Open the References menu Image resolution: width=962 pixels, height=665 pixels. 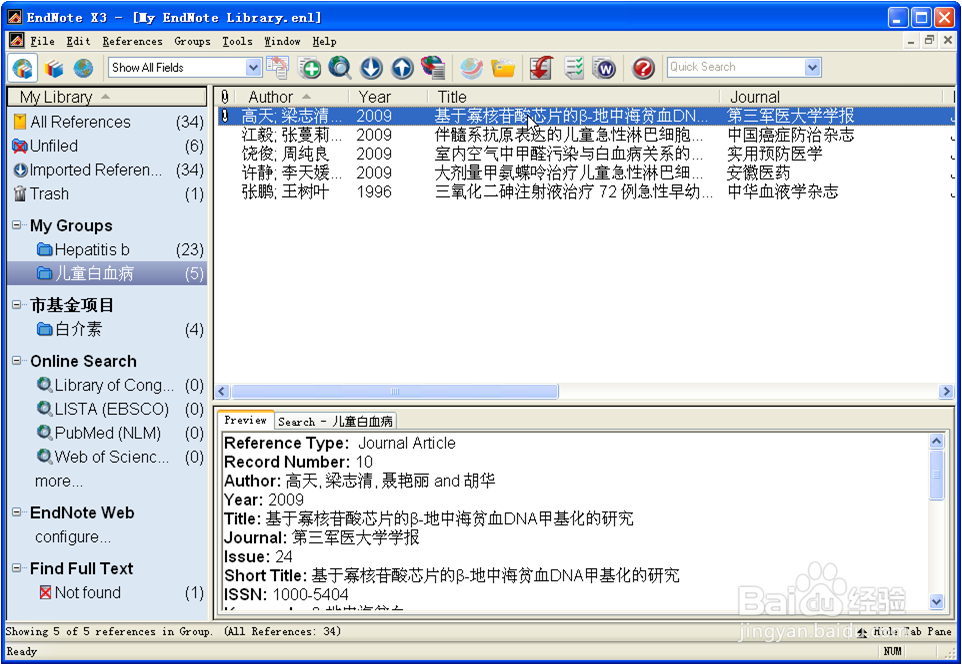[133, 42]
